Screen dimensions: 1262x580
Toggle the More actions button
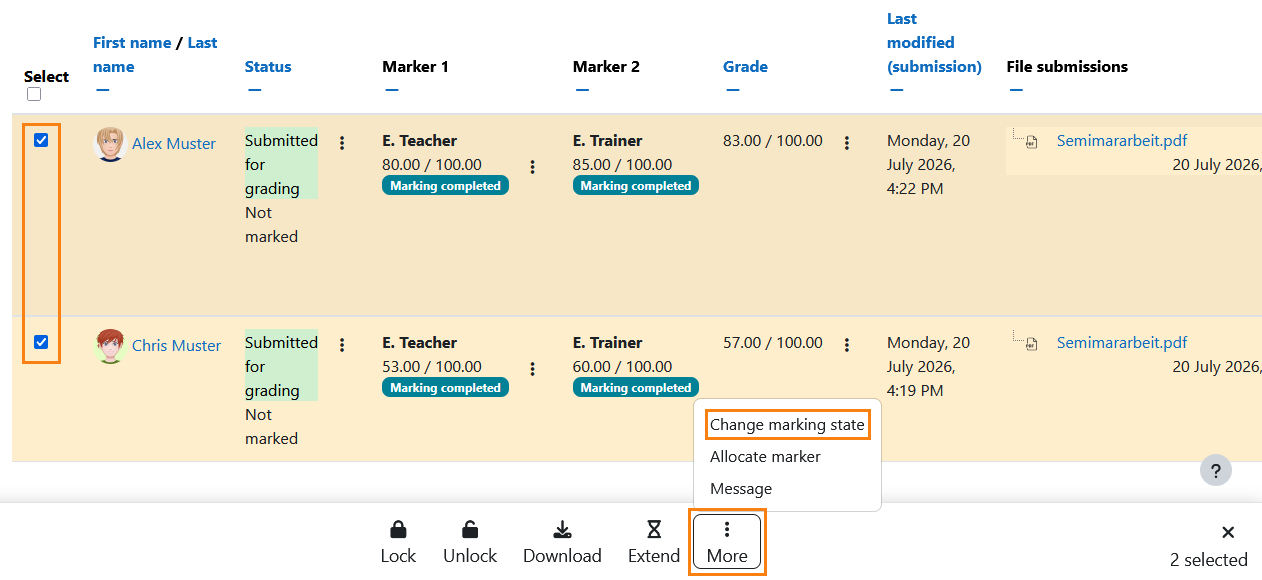(727, 542)
